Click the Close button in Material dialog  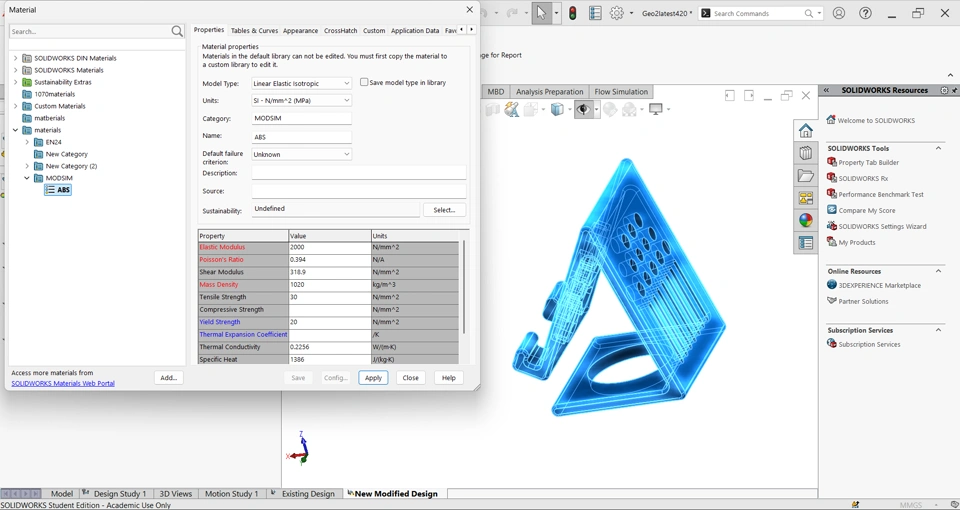(410, 378)
